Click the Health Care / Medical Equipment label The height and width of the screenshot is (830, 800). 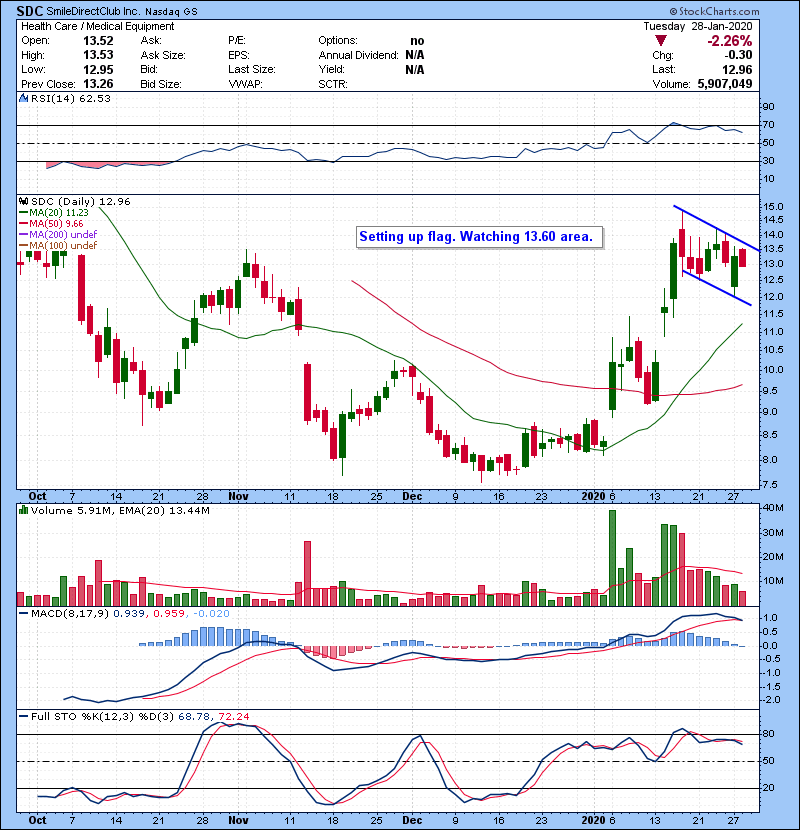pos(97,26)
